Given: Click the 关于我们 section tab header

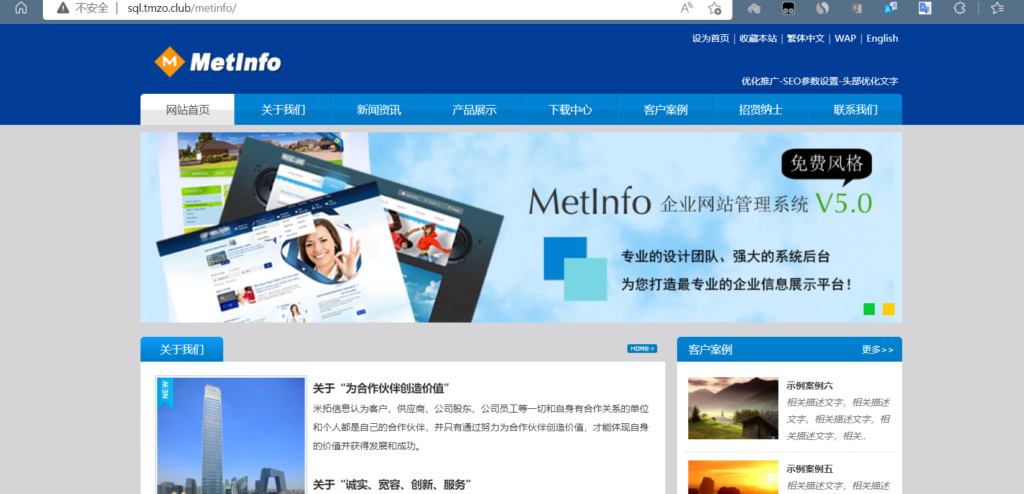Looking at the screenshot, I should pos(182,350).
